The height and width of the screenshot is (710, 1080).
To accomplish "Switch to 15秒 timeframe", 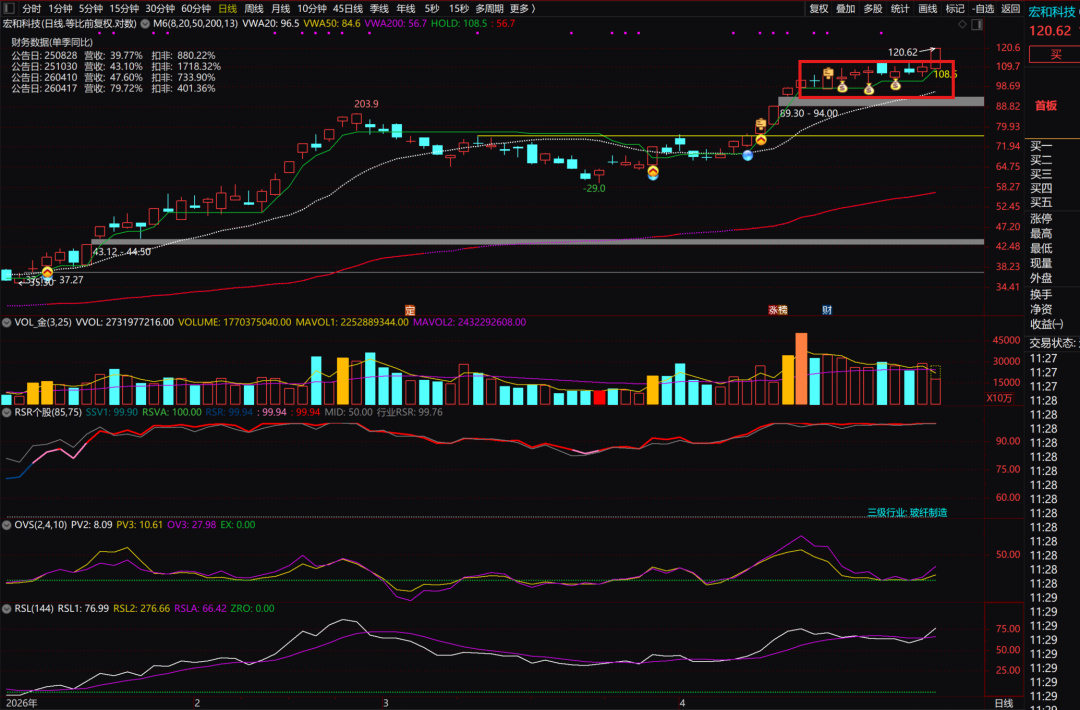I will (459, 8).
